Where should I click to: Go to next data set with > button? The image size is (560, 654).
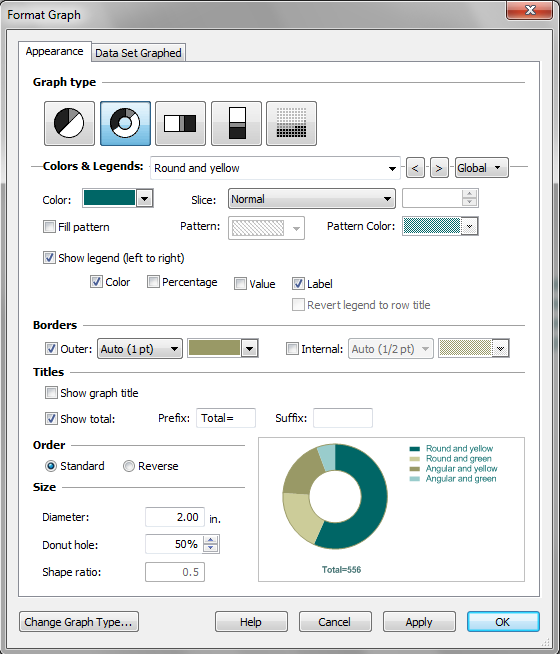click(439, 168)
